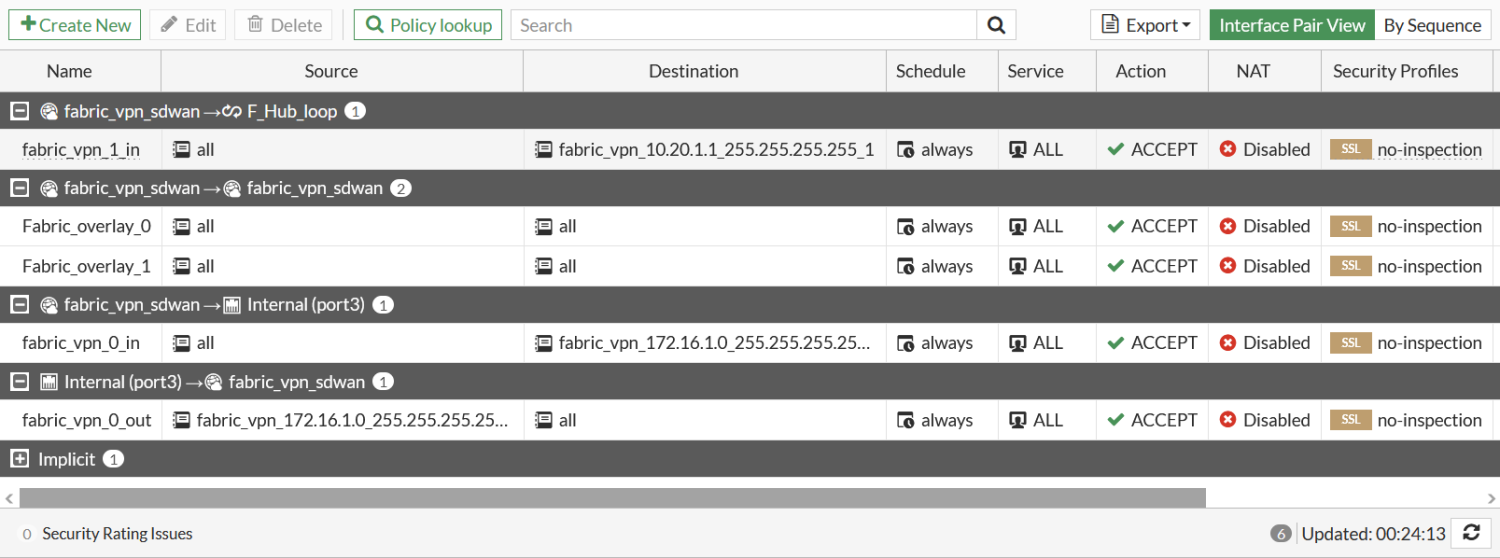The width and height of the screenshot is (1500, 558).
Task: Click the Security Profiles column header
Action: [1395, 71]
